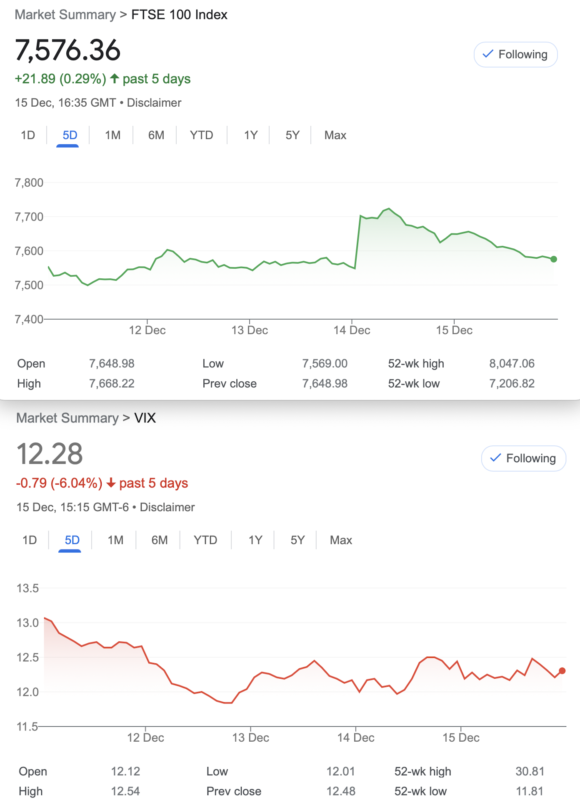The width and height of the screenshot is (580, 800).
Task: Select 6M range on FTSE 100 chart
Action: click(x=156, y=135)
